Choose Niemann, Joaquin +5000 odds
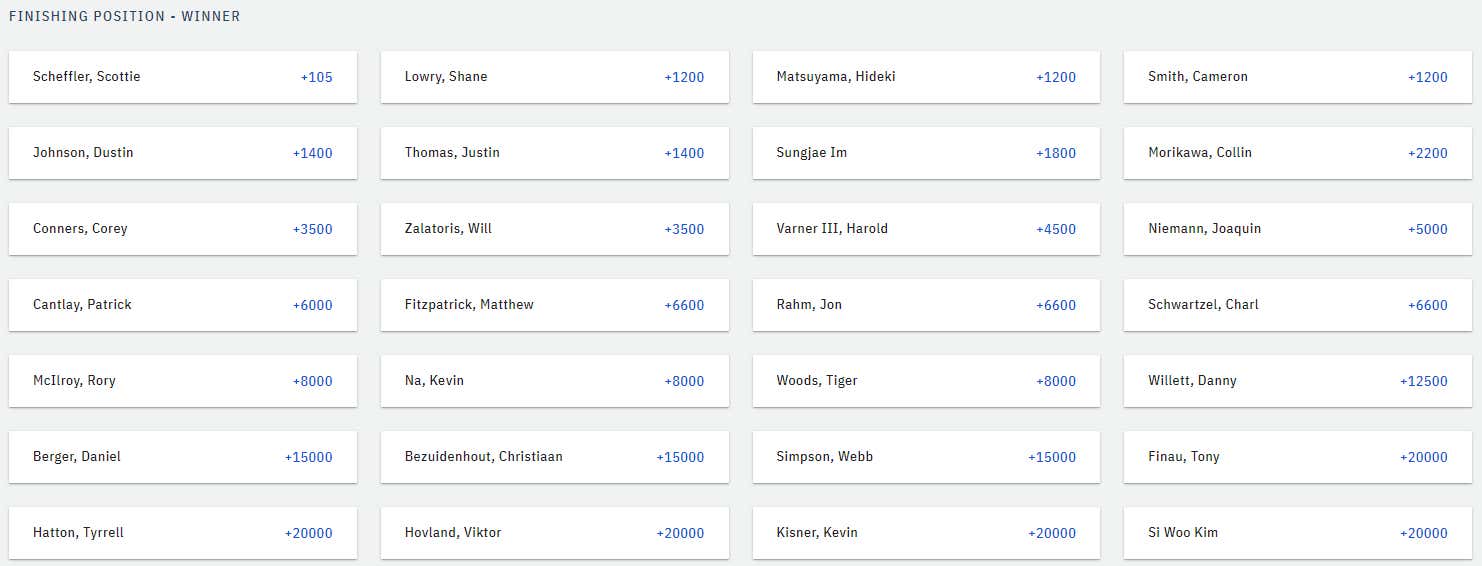The image size is (1482, 566). pyautogui.click(x=1298, y=229)
